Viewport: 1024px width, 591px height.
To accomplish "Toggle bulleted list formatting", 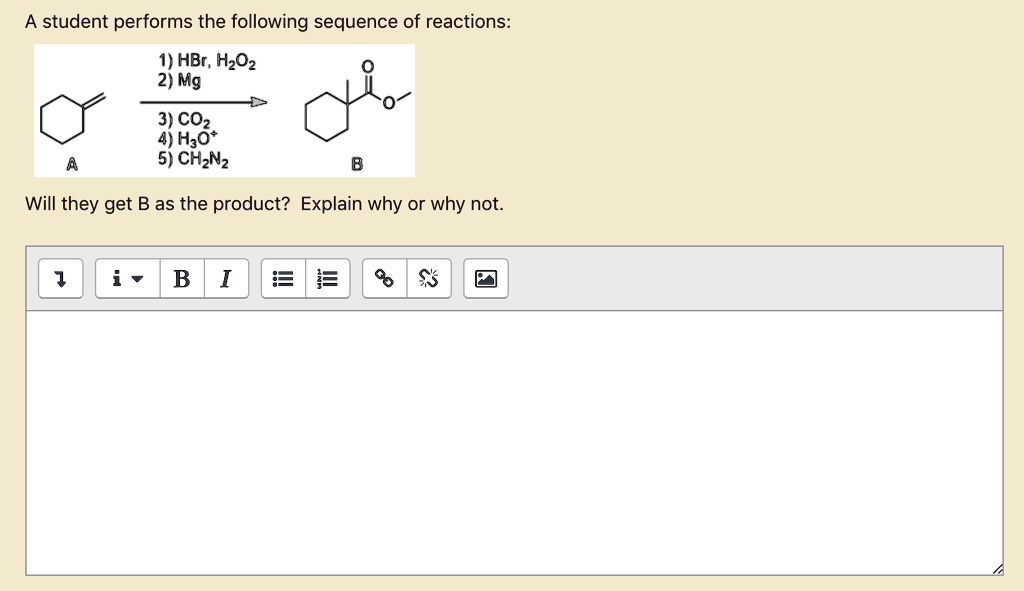I will pyautogui.click(x=282, y=278).
